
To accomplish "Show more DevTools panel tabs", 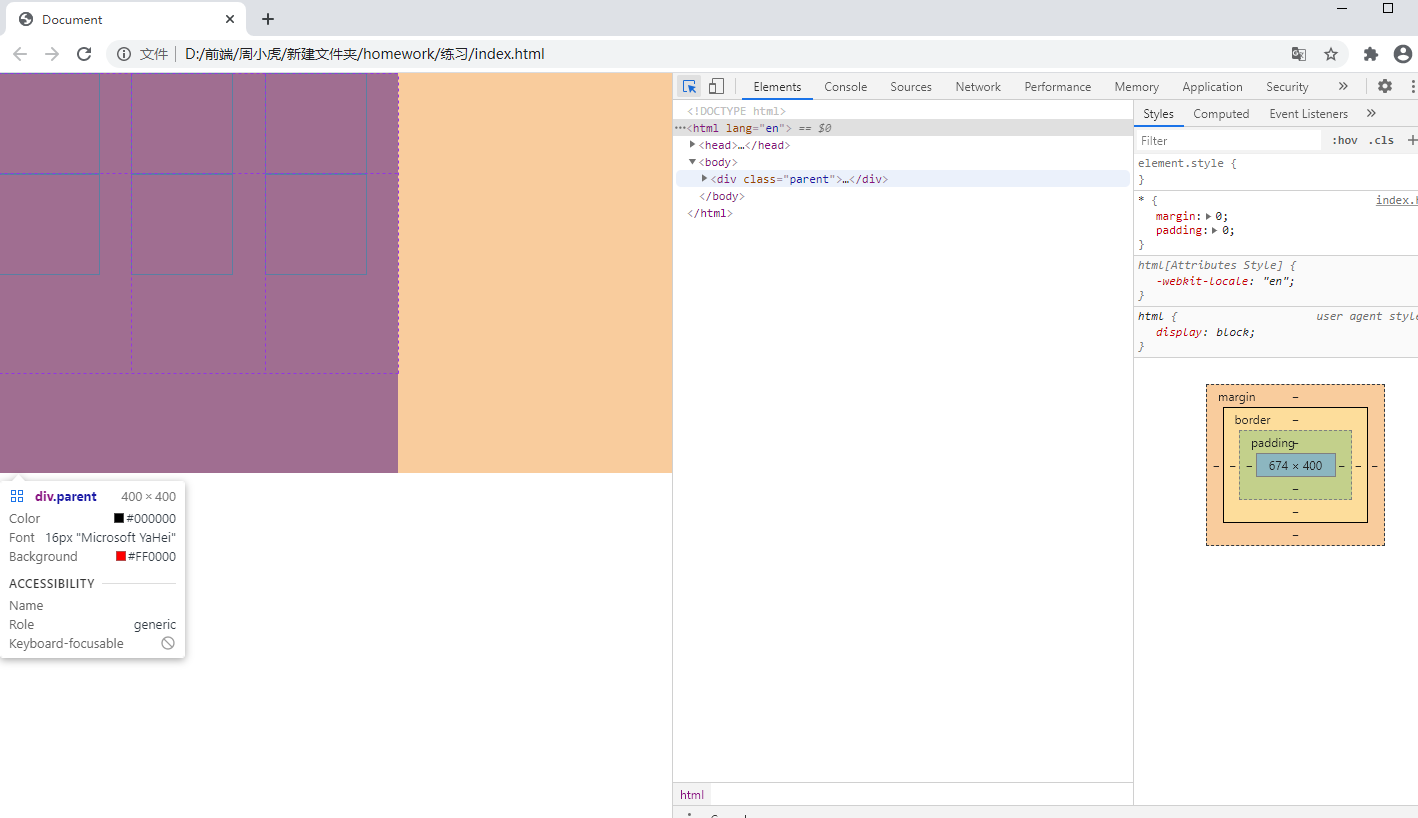I will tap(1343, 86).
